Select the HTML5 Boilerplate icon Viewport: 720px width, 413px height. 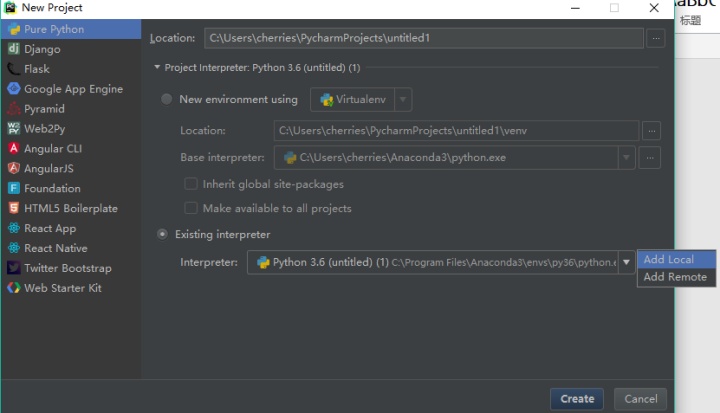[14, 208]
